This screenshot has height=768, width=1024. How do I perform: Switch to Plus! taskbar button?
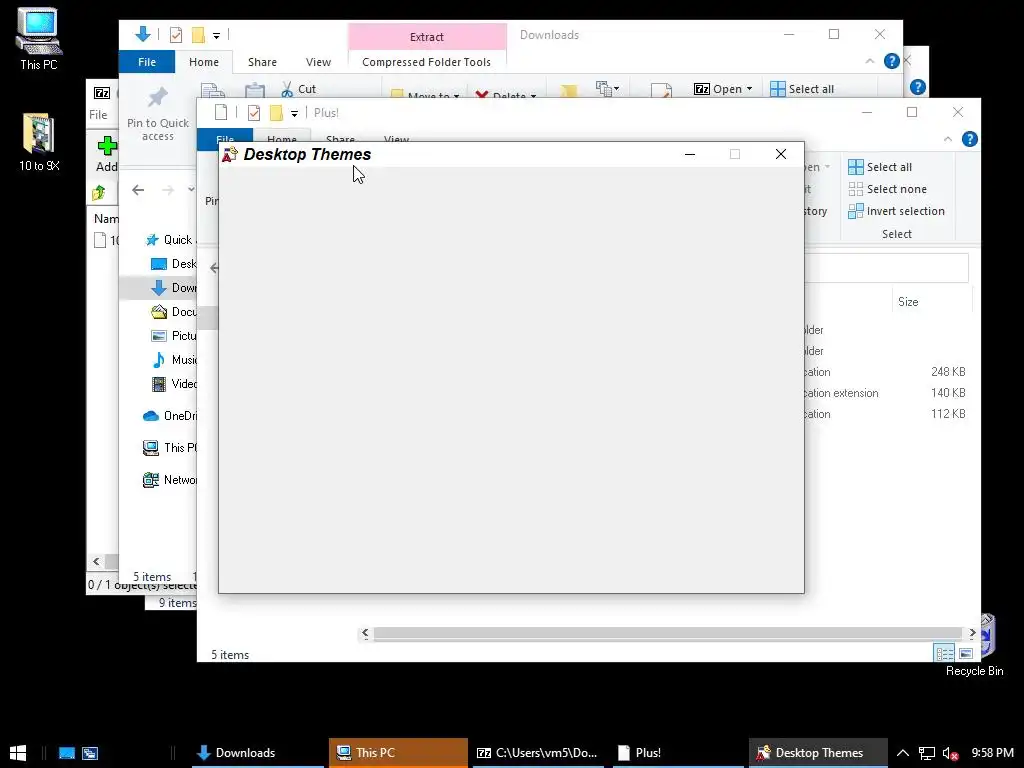click(677, 753)
